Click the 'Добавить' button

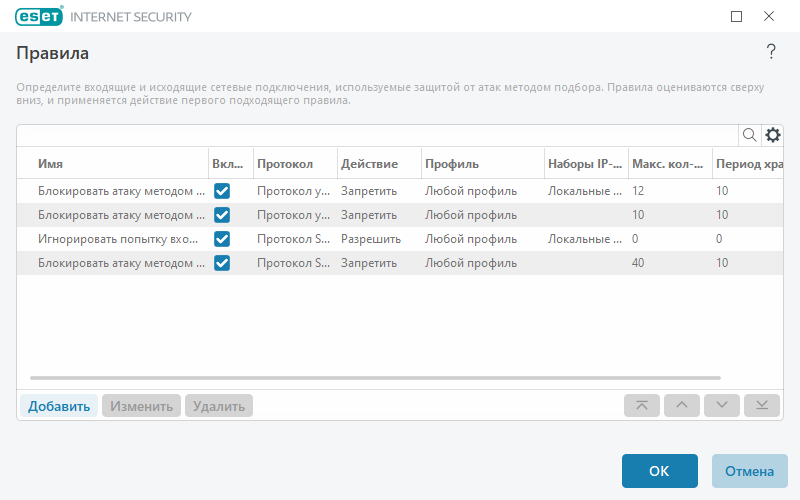[x=59, y=406]
